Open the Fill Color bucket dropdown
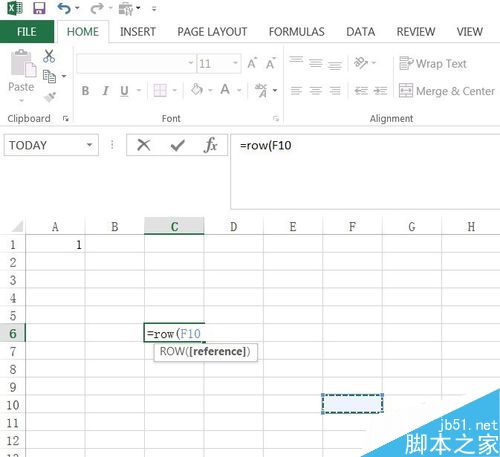This screenshot has width=500, height=457. point(210,90)
